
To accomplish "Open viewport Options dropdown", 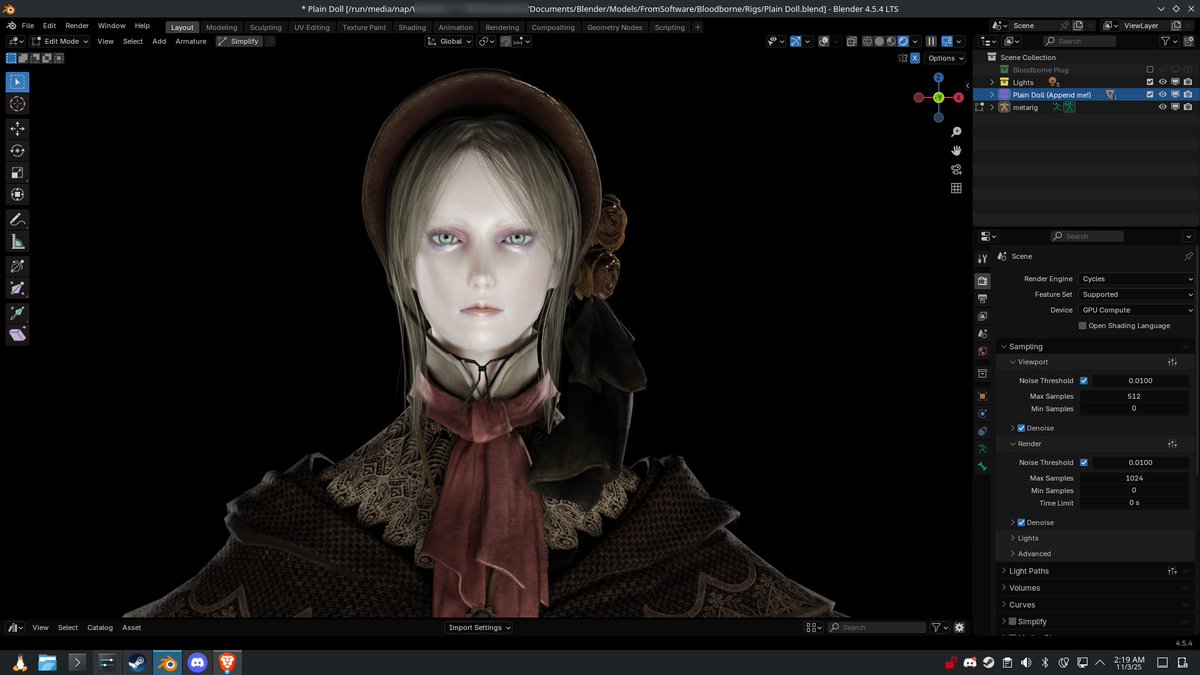I will click(x=946, y=58).
